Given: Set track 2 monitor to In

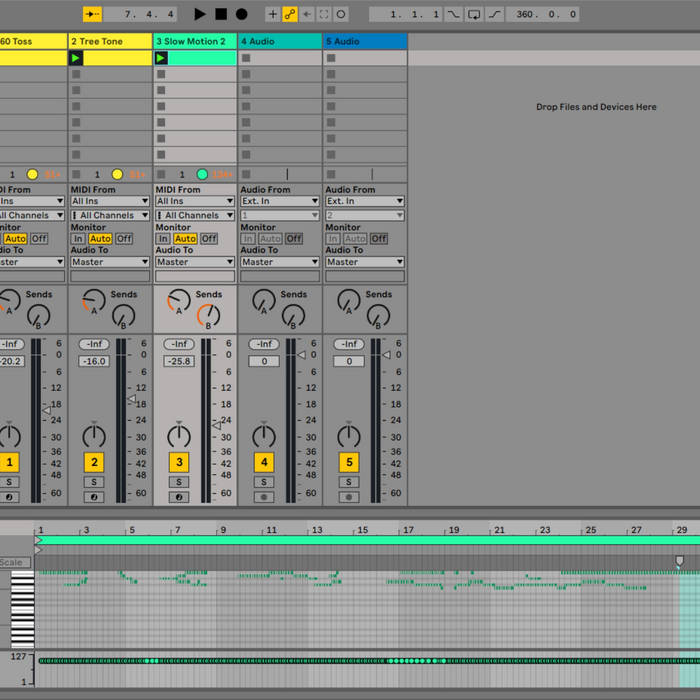Looking at the screenshot, I should (78, 239).
